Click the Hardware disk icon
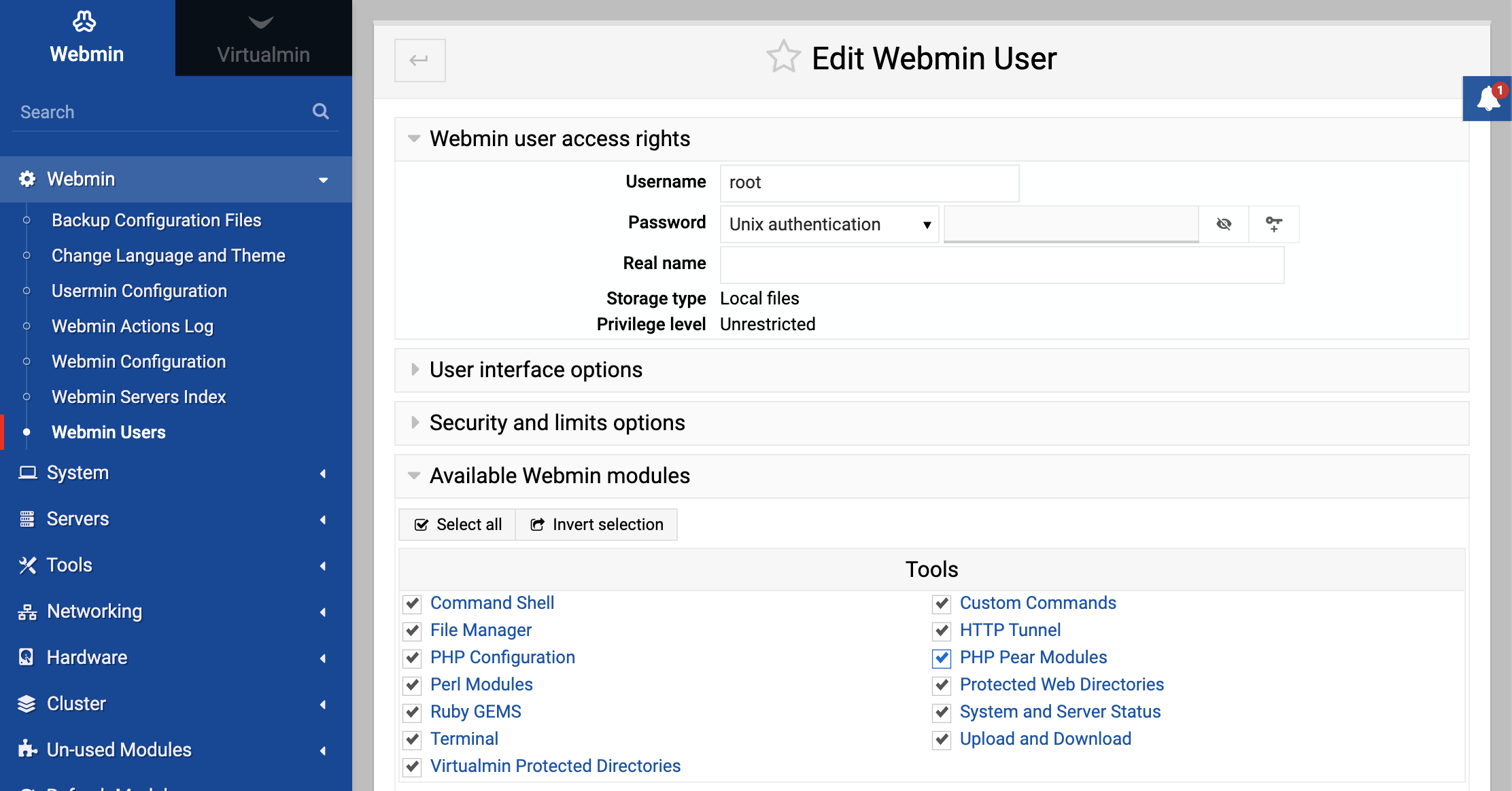Viewport: 1512px width, 791px height. click(x=27, y=657)
